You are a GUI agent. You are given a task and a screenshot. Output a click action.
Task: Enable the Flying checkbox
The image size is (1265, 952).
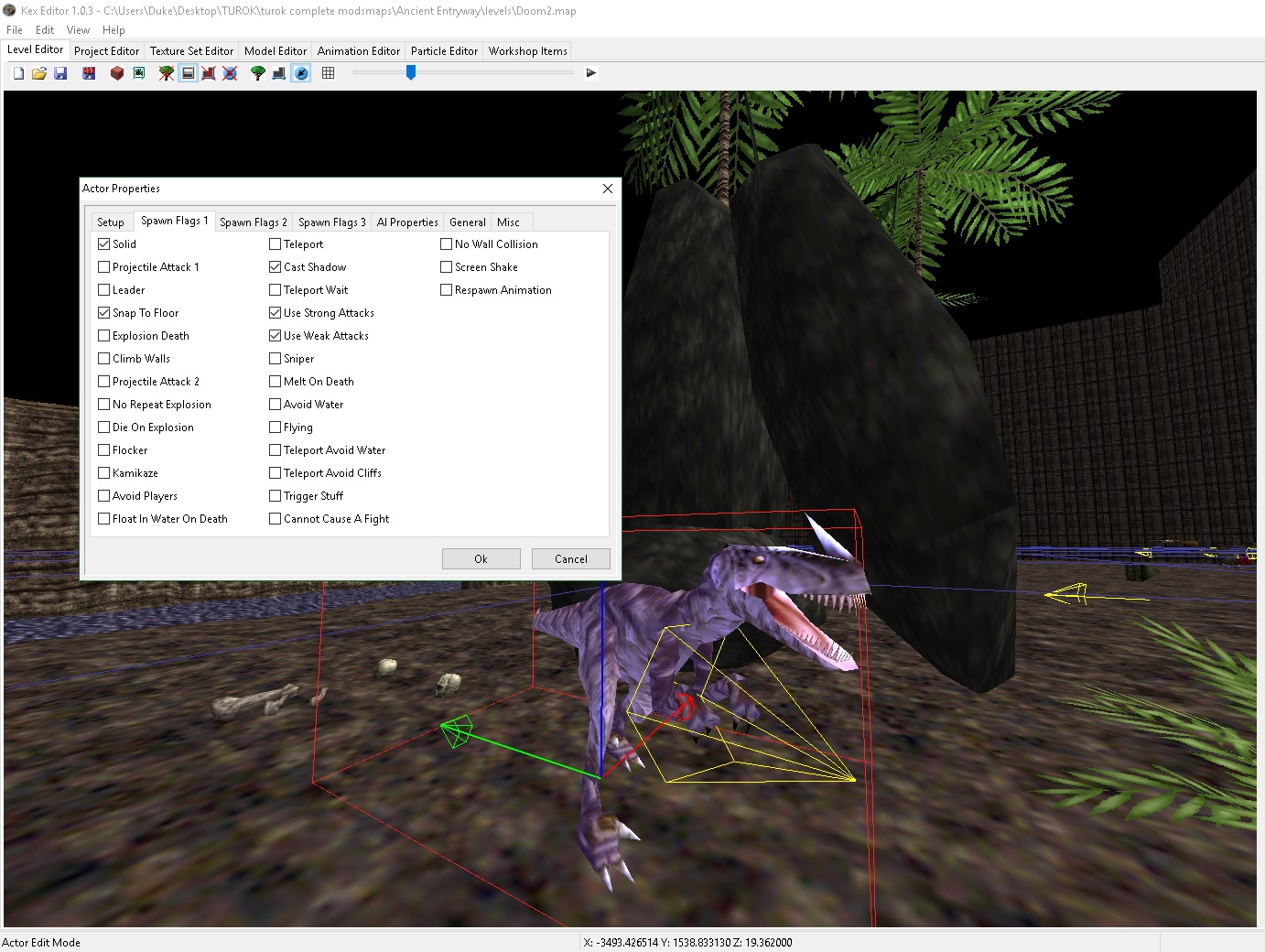pos(276,427)
